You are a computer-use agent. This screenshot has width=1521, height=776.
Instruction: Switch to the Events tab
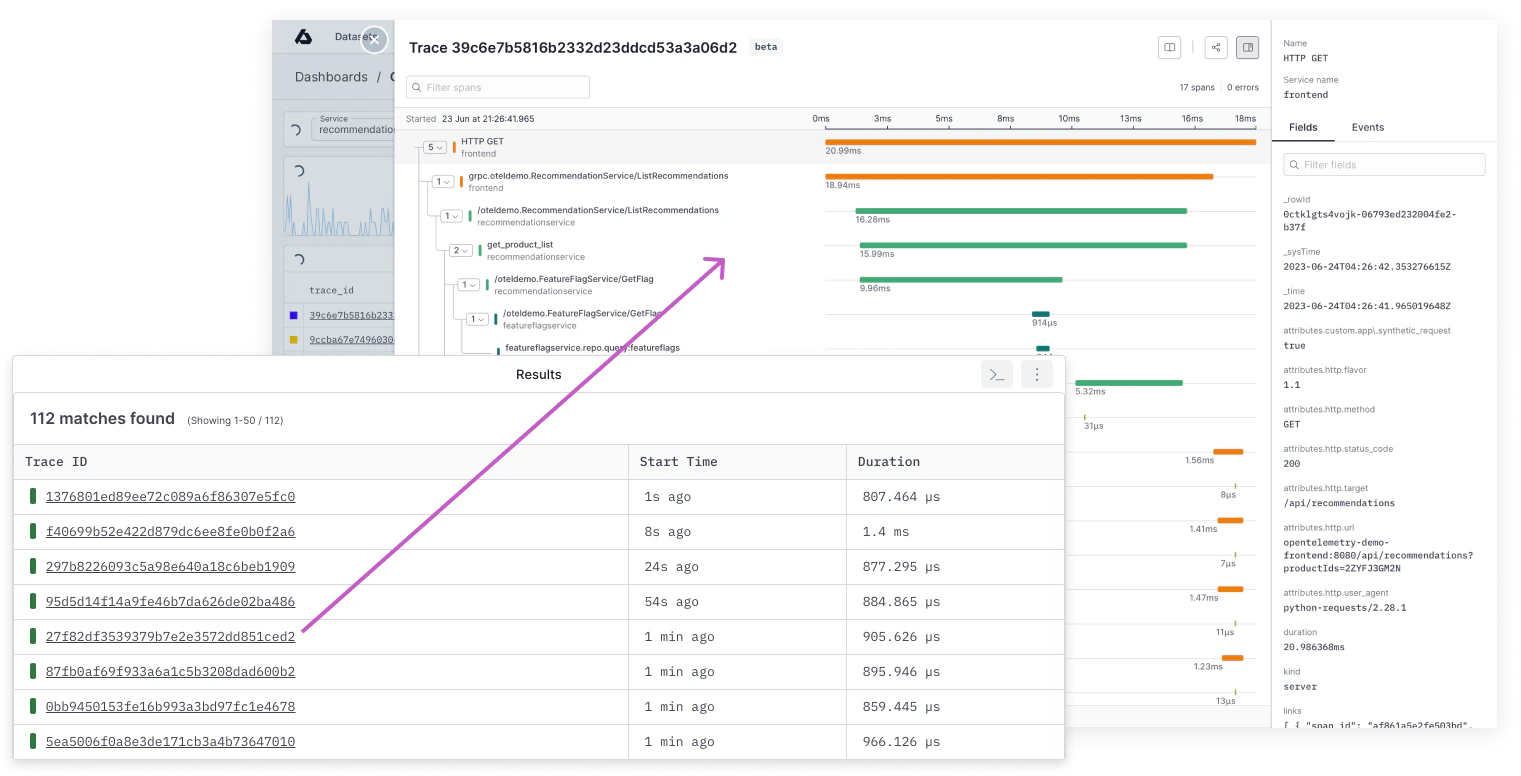tap(1367, 127)
